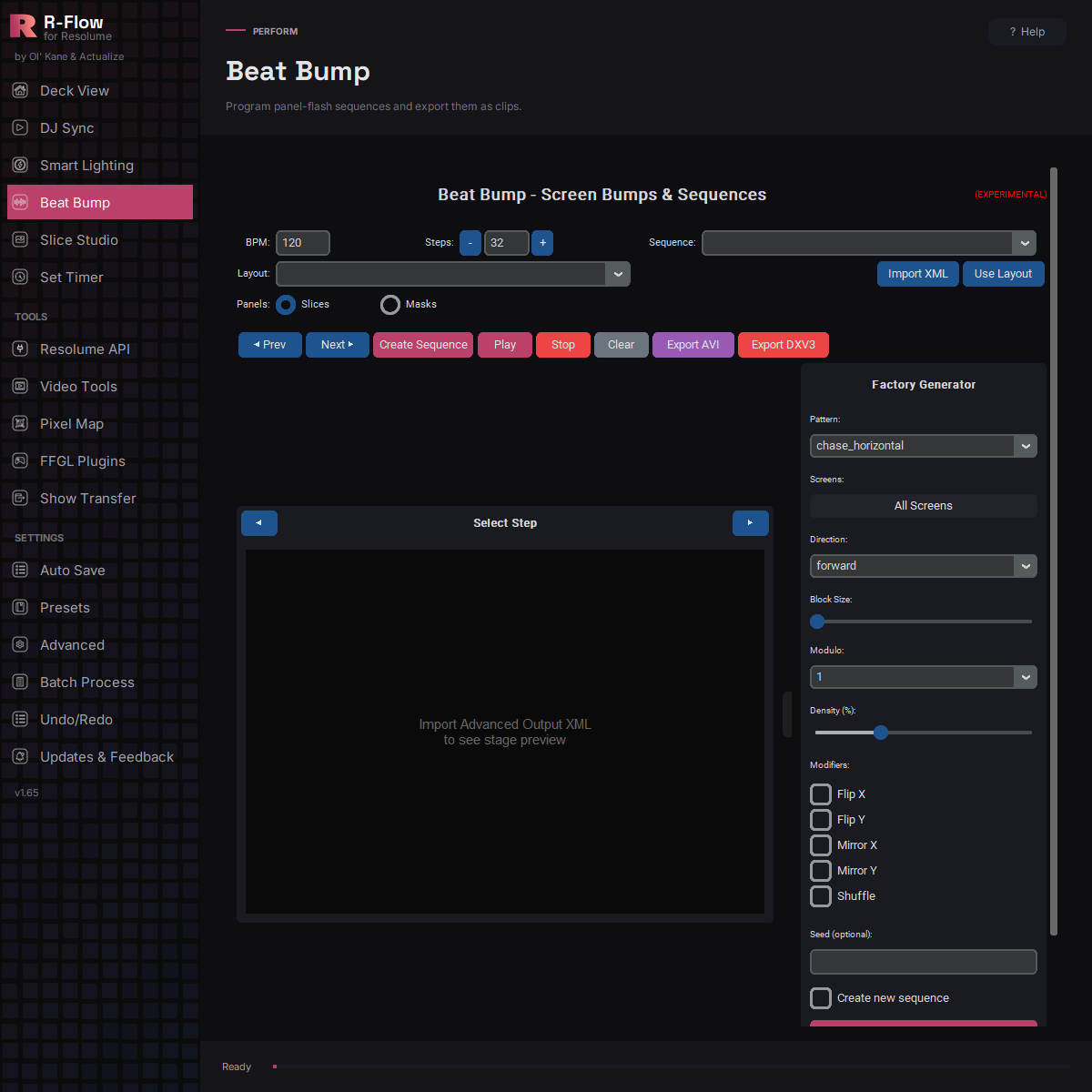Open the Sequence dropdown
1092x1092 pixels.
[869, 243]
